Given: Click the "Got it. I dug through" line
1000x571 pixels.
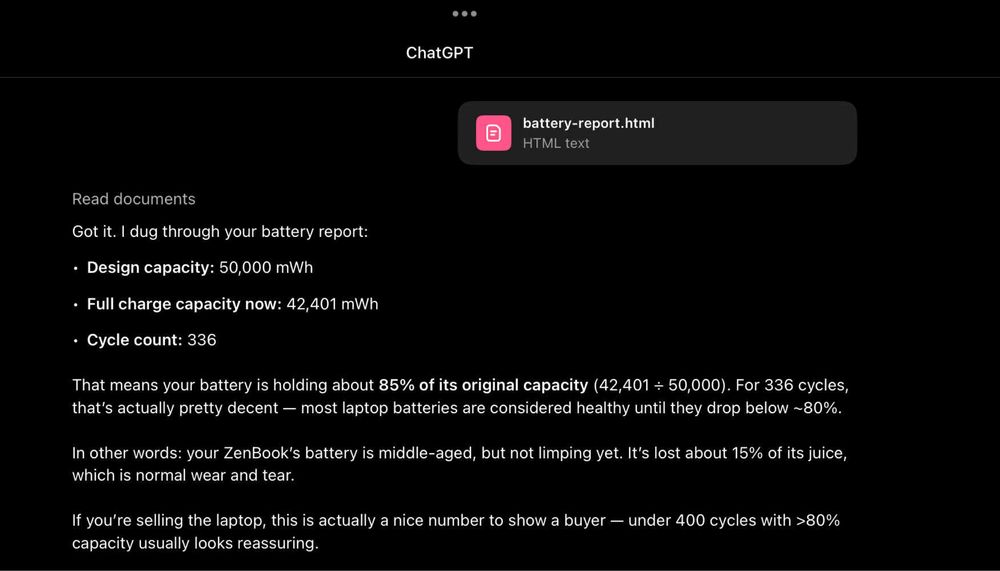Looking at the screenshot, I should click(220, 232).
